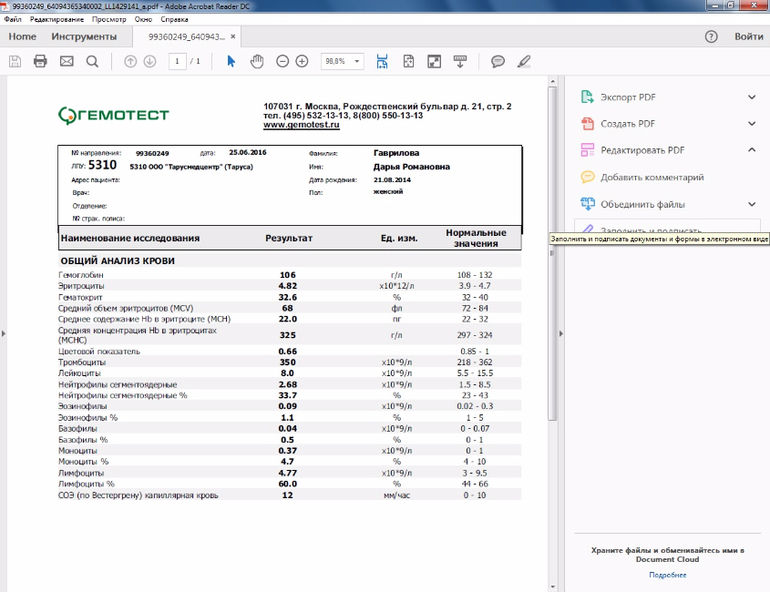
Task: Expand the Экспорт PDF section
Action: (x=752, y=97)
